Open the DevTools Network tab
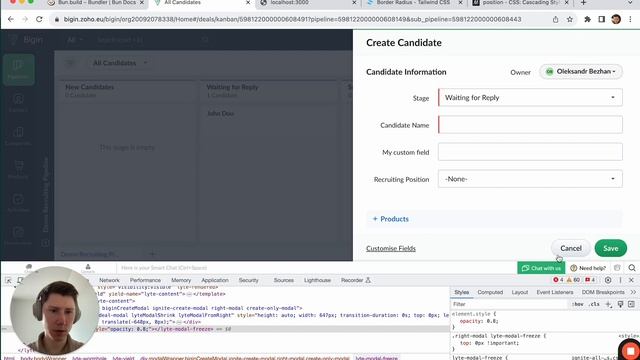Viewport: 640px width, 360px height. tap(109, 280)
